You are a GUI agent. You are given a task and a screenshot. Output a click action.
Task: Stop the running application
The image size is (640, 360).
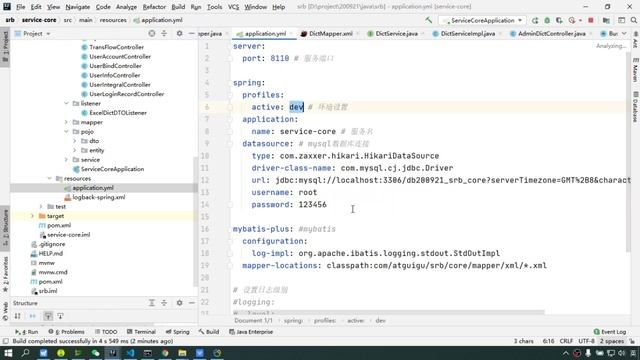click(591, 20)
